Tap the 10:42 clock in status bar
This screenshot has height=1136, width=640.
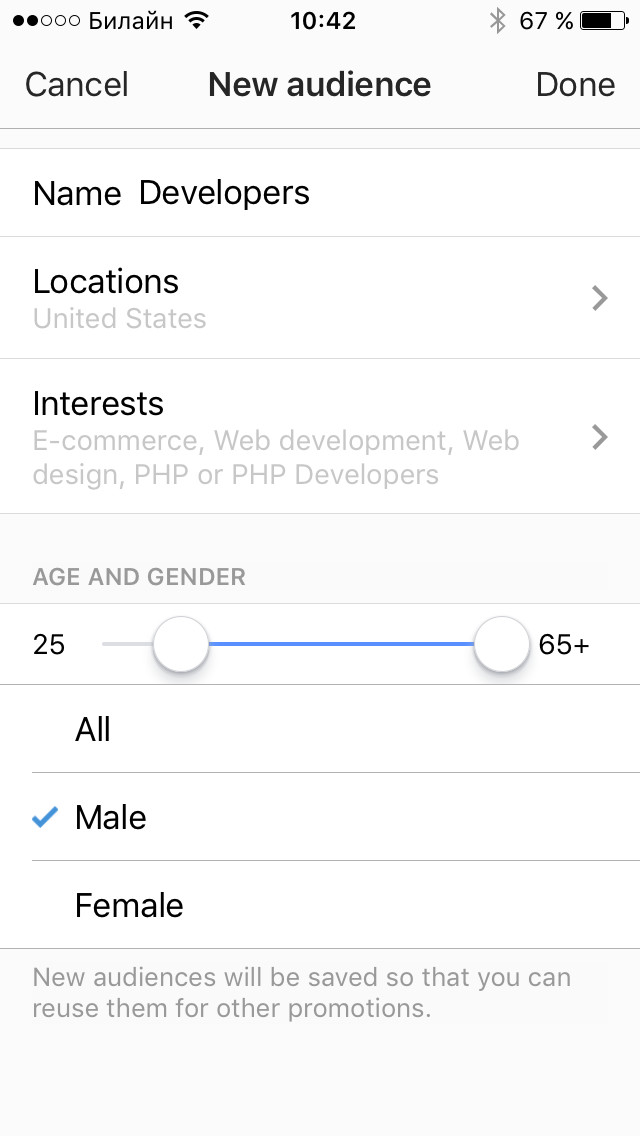point(323,21)
